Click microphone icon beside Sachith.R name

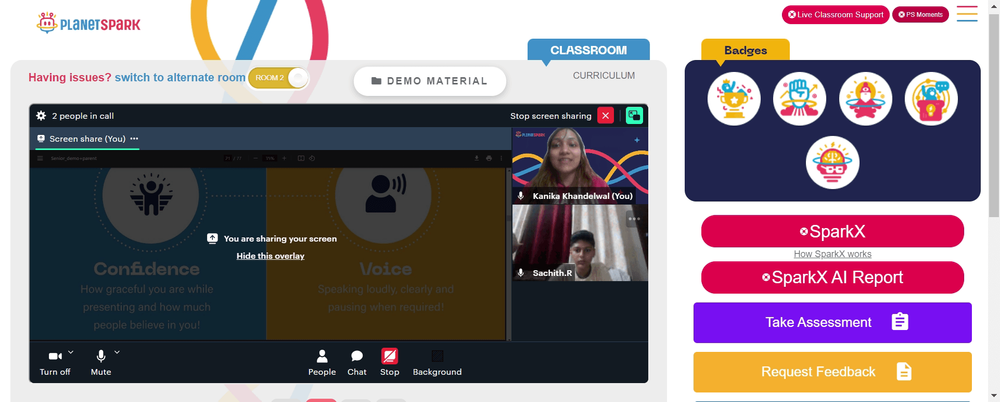pyautogui.click(x=521, y=273)
